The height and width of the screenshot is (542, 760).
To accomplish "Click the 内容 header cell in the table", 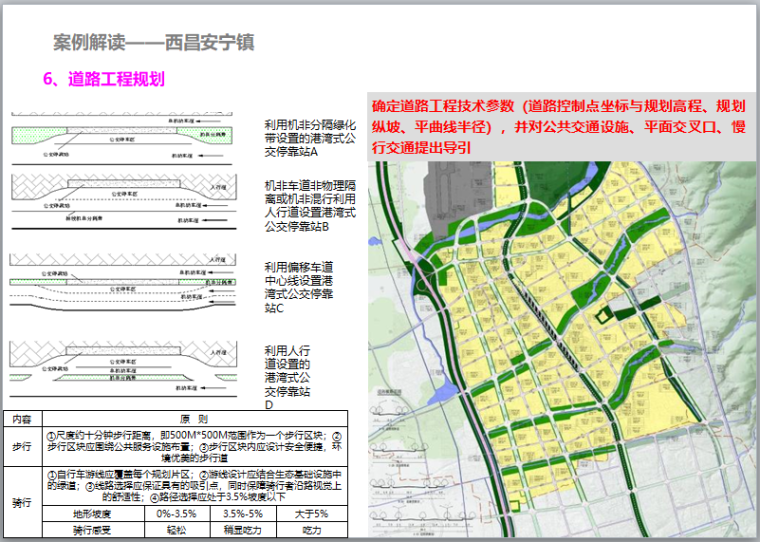I will (x=20, y=419).
